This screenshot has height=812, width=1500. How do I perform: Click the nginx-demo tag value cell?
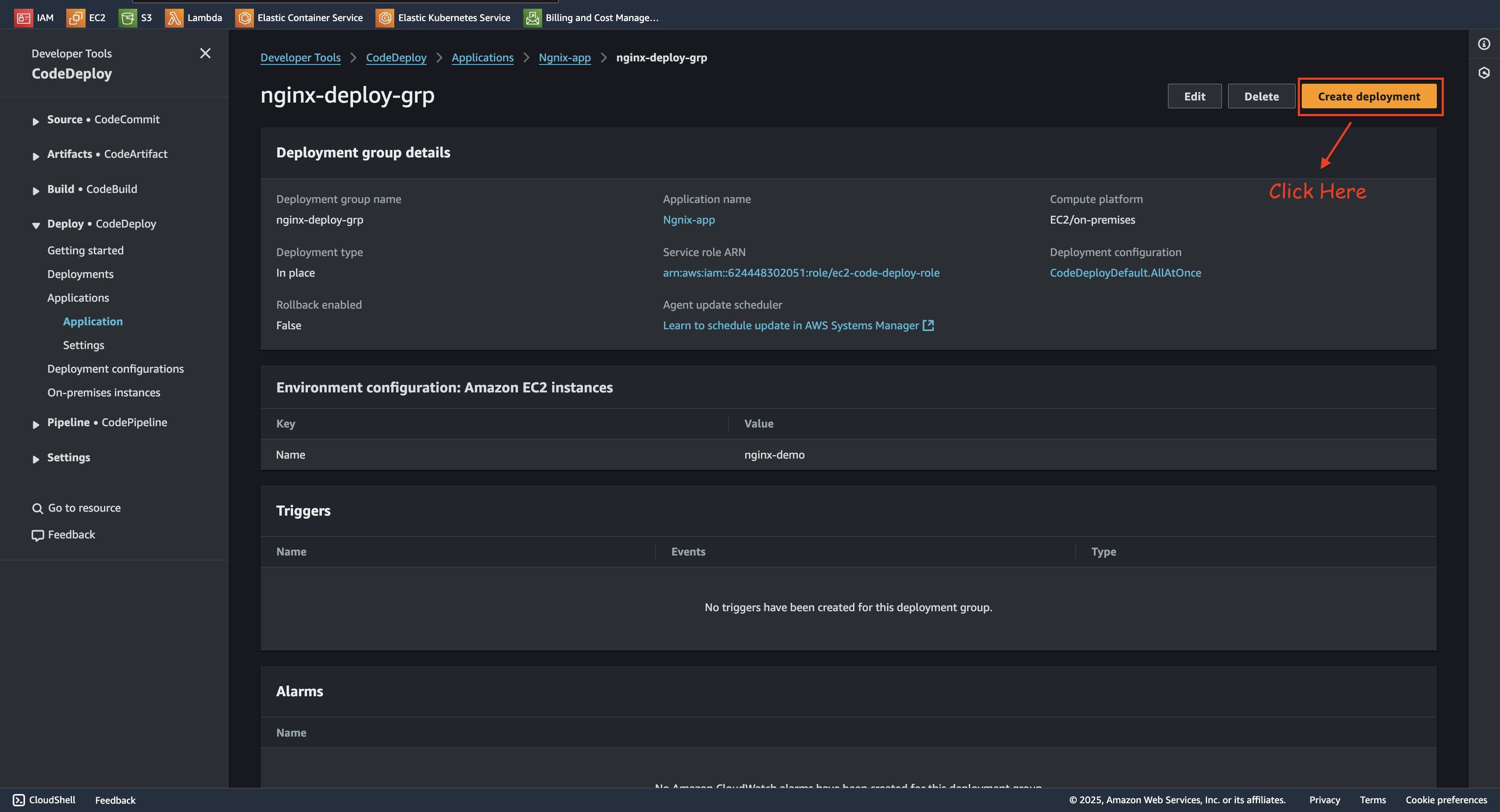(x=775, y=455)
